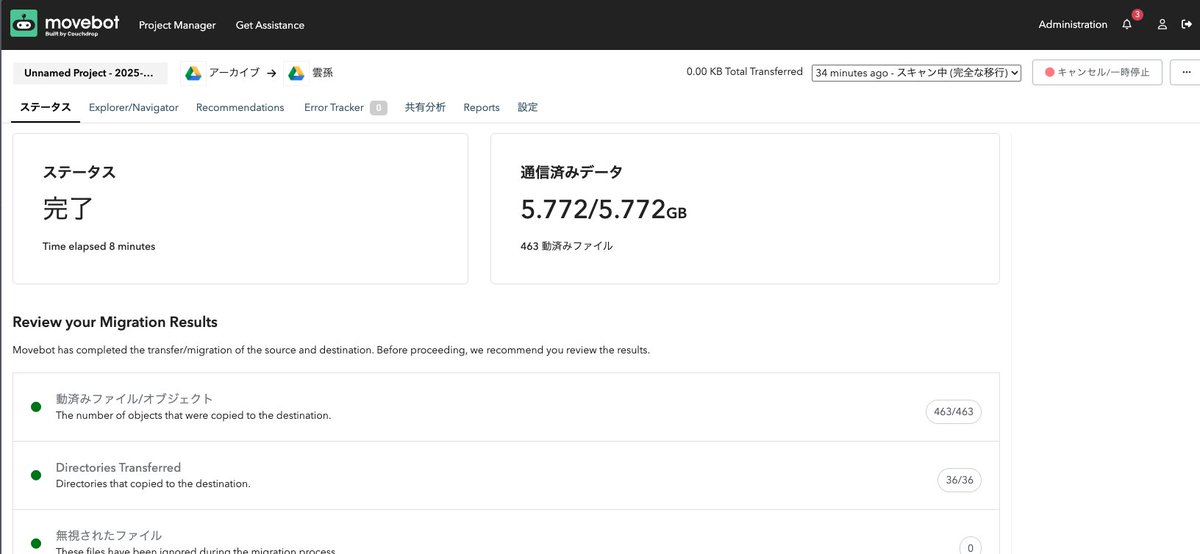This screenshot has height=554, width=1200.
Task: Click the green dot for 無視されたファイル
Action: [x=36, y=544]
